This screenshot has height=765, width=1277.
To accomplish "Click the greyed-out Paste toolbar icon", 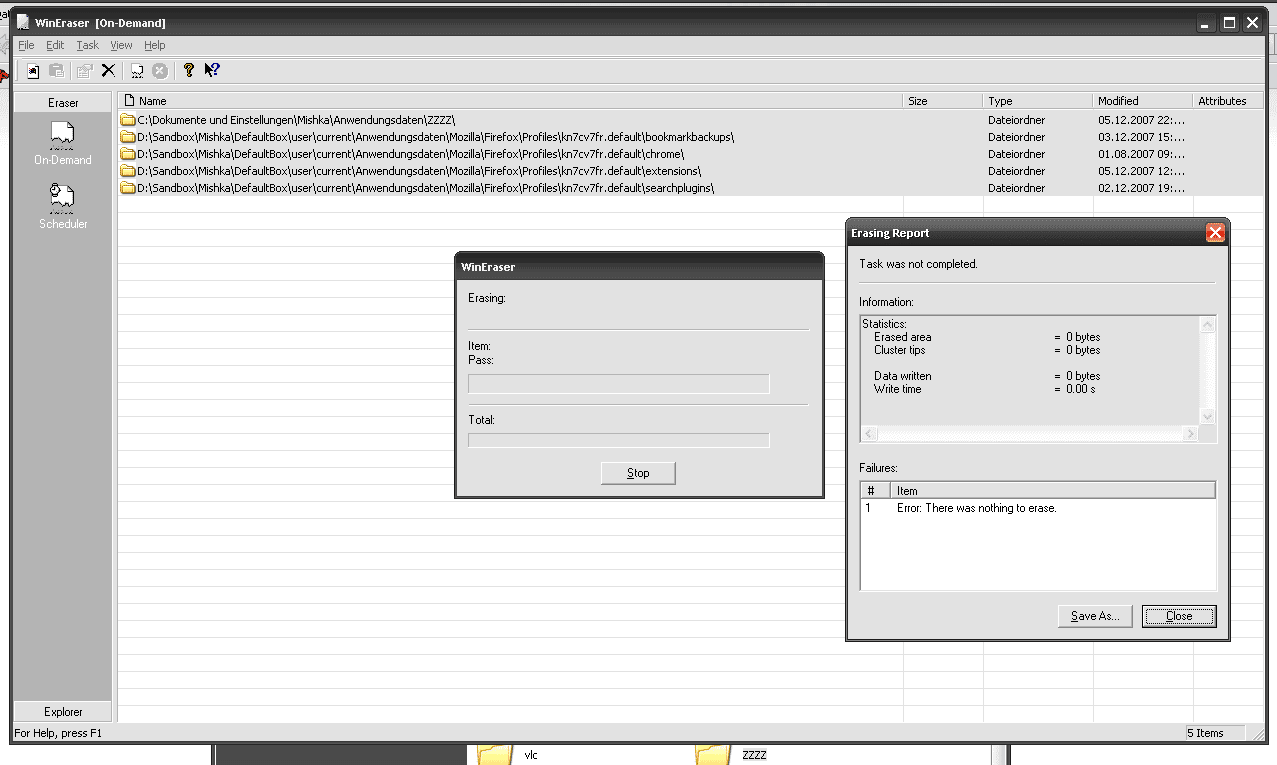I will (57, 70).
